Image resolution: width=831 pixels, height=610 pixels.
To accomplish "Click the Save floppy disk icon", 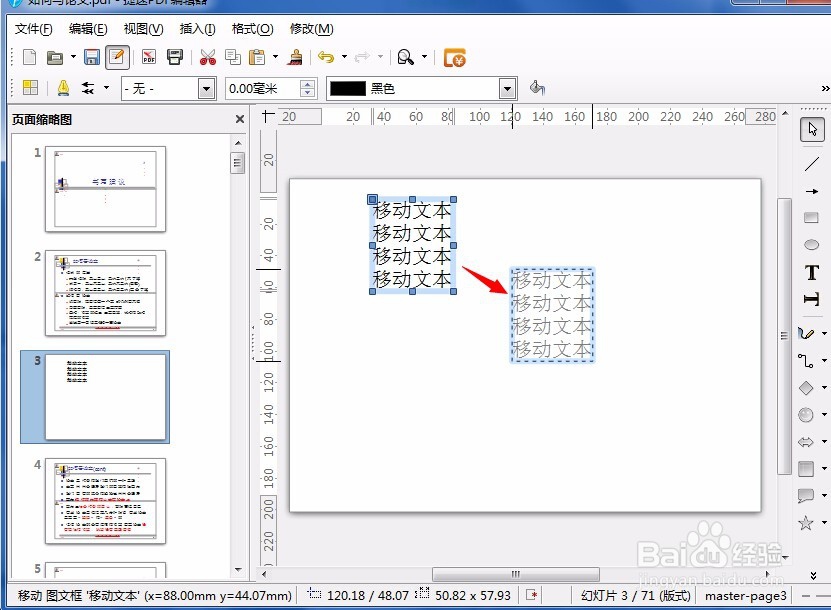I will pyautogui.click(x=92, y=57).
